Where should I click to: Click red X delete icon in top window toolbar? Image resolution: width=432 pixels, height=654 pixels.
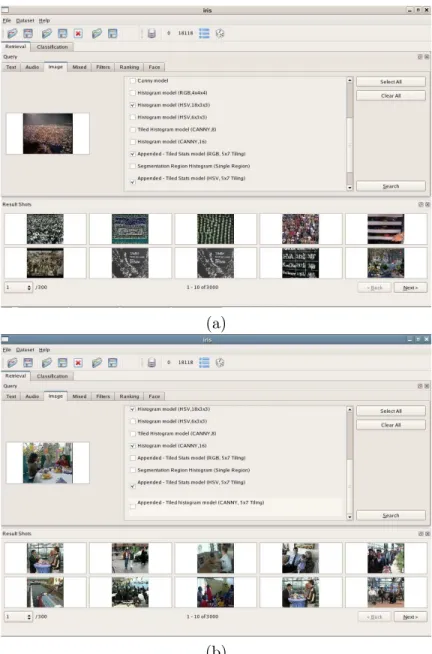point(78,33)
